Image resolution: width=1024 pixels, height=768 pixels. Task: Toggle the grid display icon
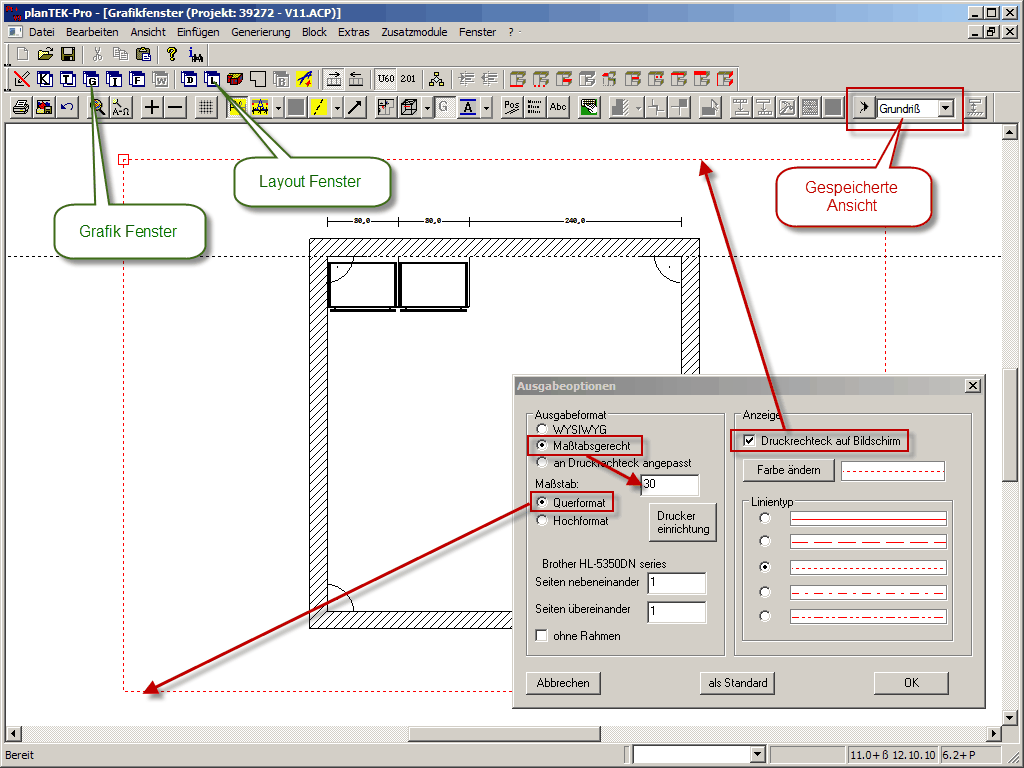click(205, 108)
